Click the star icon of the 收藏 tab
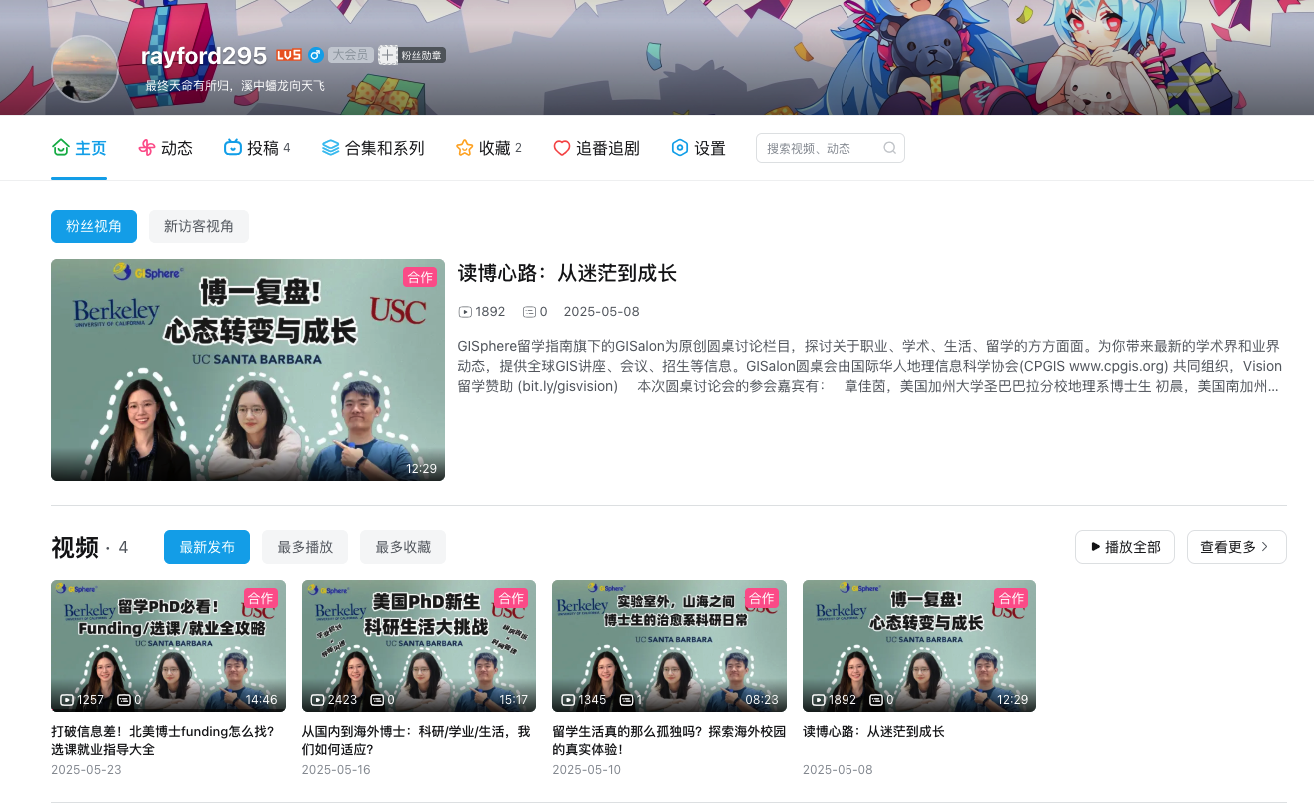Screen dimensions: 1314x803 point(464,148)
